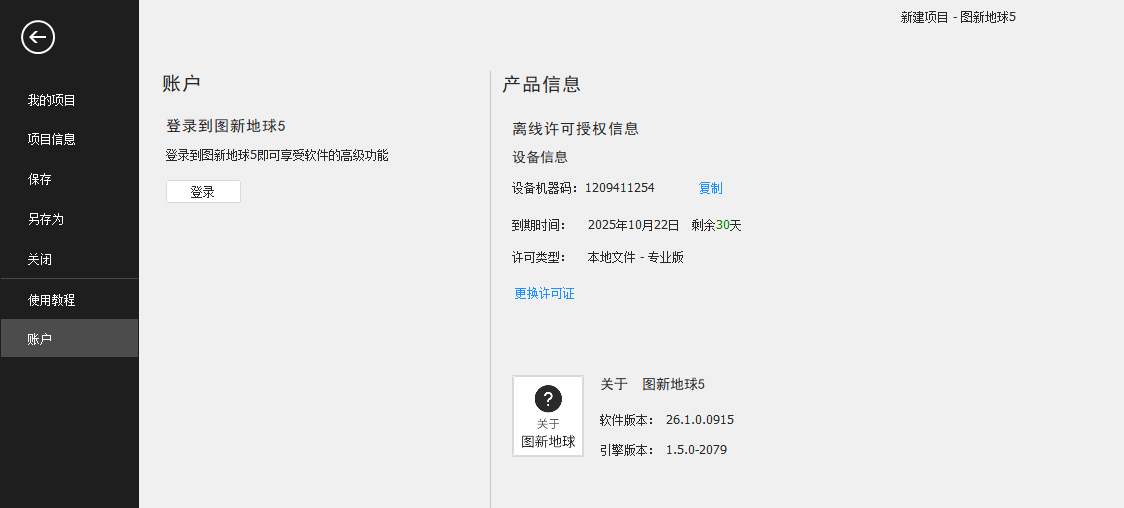Click the 复制 link beside machine code
Viewport: 1124px width, 508px height.
pyautogui.click(x=710, y=188)
